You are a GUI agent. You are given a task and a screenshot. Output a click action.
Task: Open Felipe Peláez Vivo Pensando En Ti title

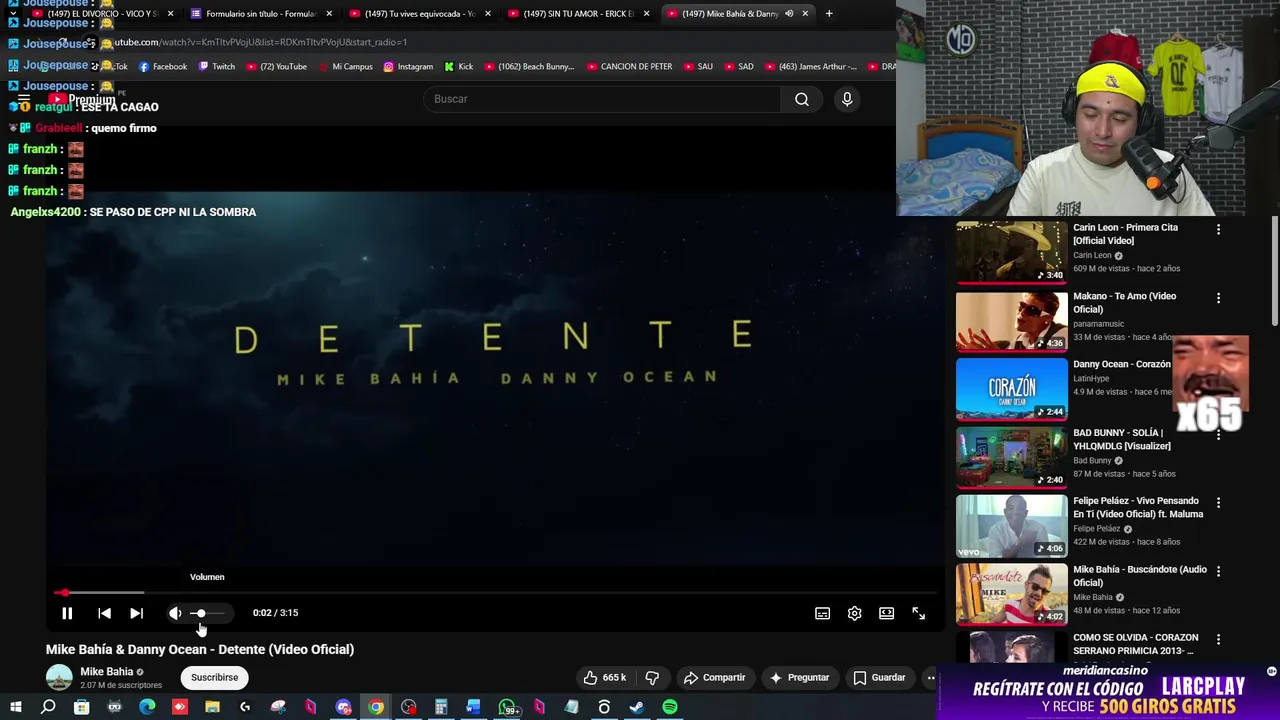tap(1138, 507)
